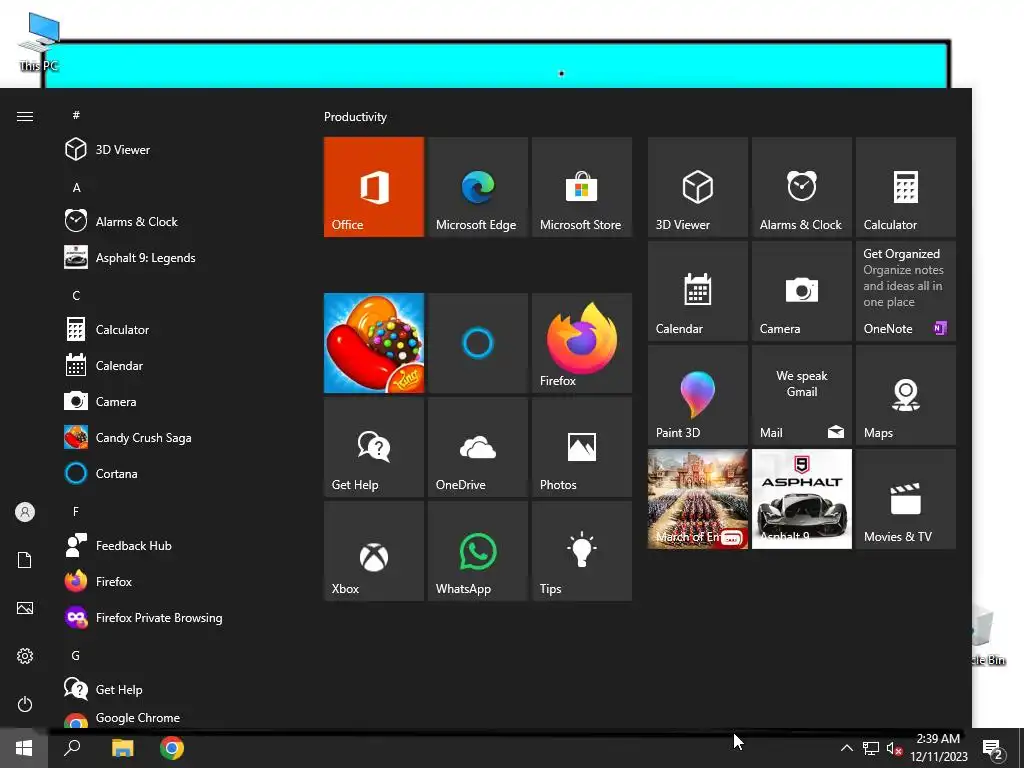
Task: Click the F letter header in app list
Action: point(76,511)
